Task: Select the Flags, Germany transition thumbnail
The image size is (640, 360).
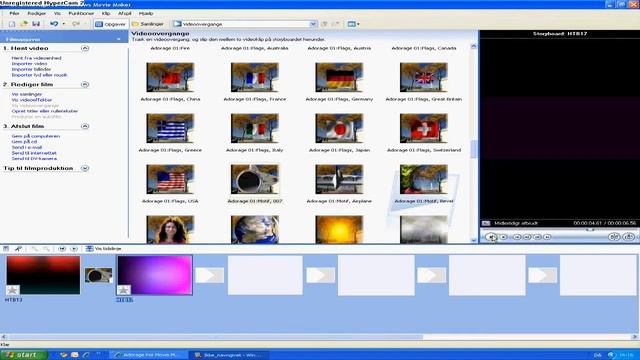Action: 339,77
